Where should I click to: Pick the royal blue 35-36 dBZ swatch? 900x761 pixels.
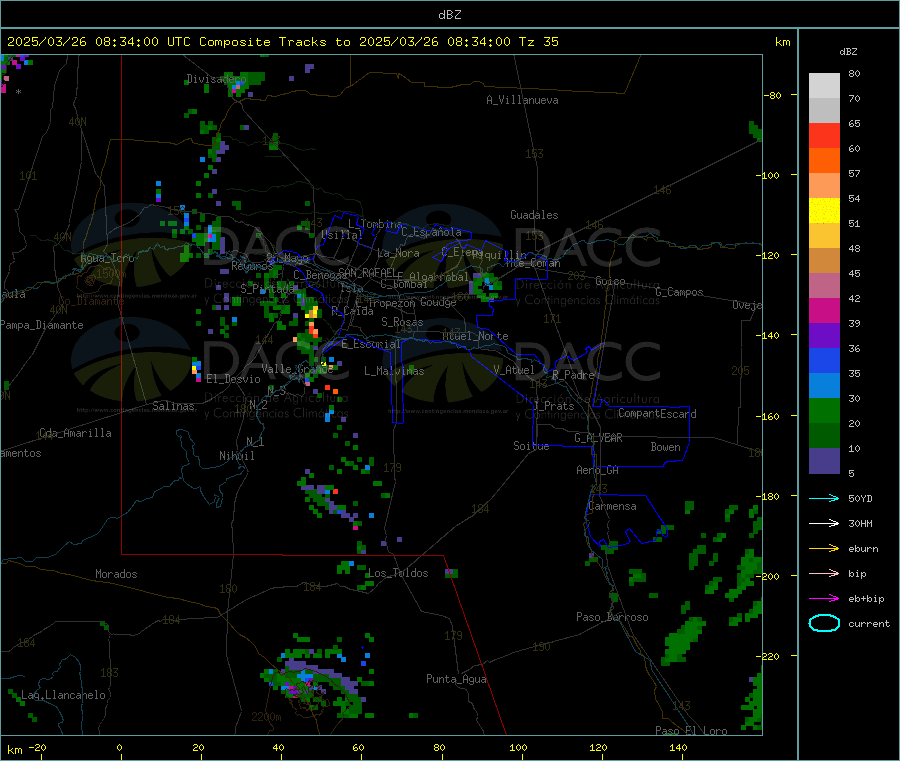(x=824, y=360)
